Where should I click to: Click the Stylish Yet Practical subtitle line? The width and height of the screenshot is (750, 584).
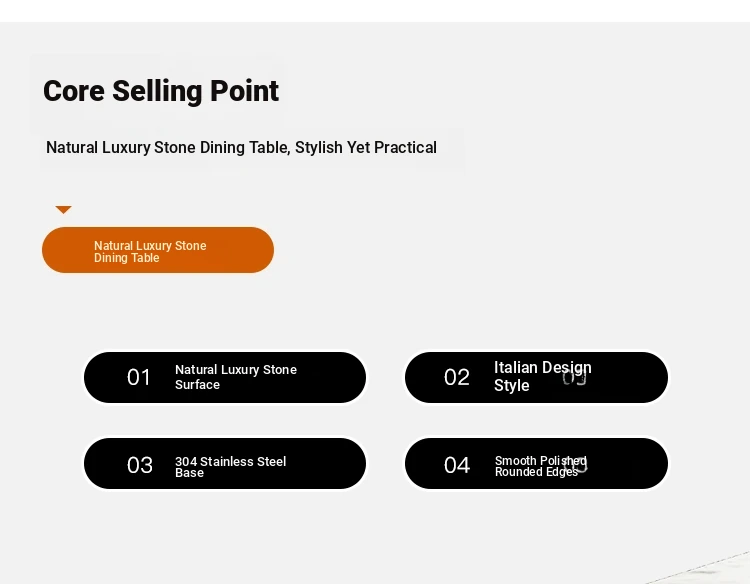241,148
